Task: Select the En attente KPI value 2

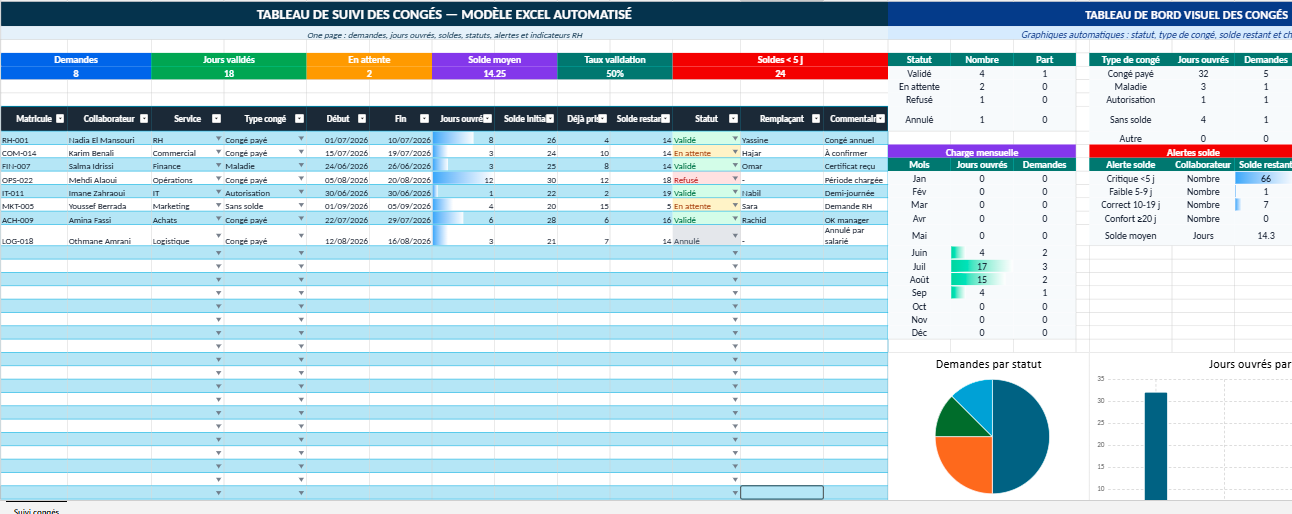Action: [x=369, y=73]
